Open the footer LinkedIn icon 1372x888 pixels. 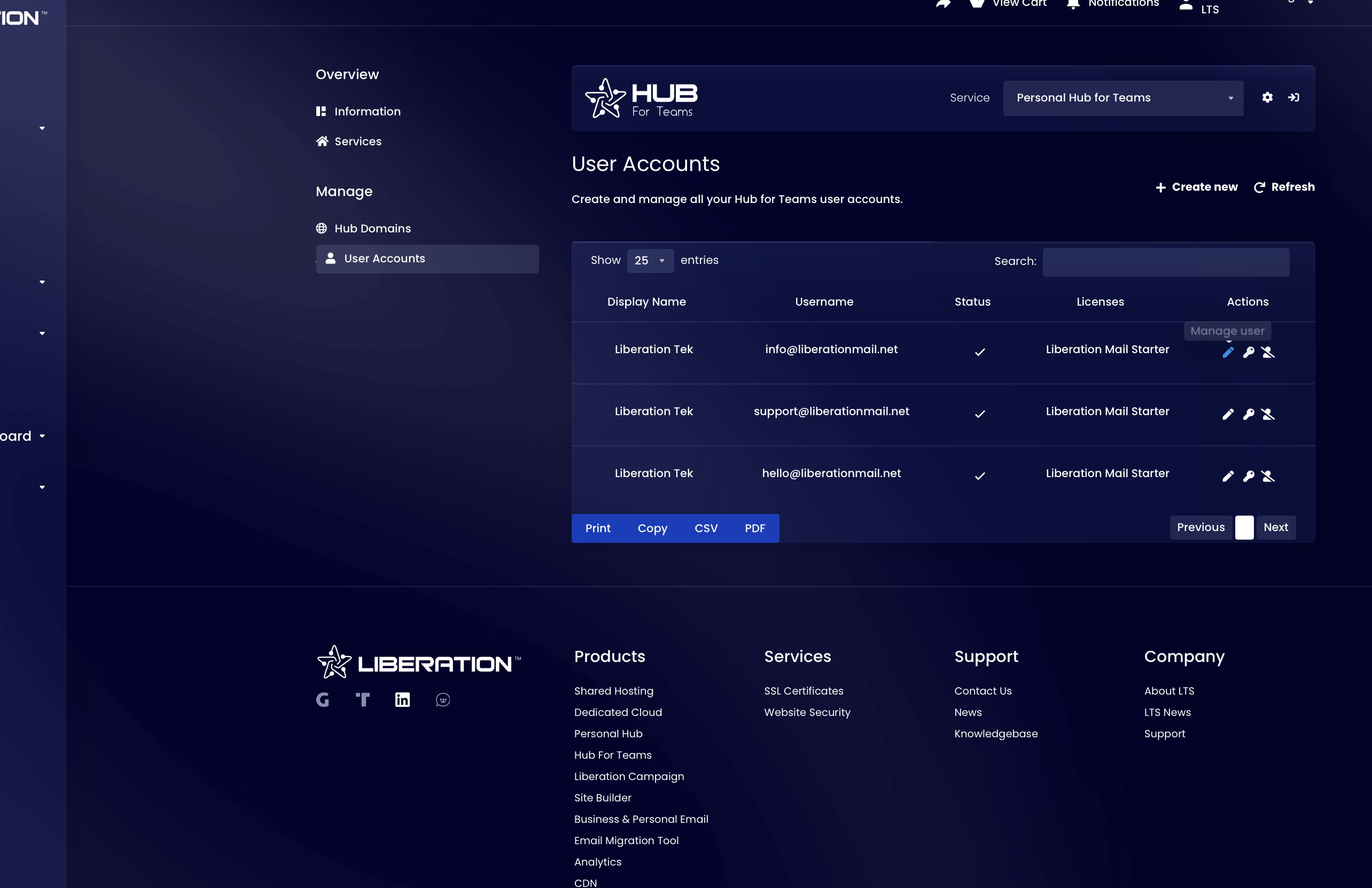(x=402, y=700)
